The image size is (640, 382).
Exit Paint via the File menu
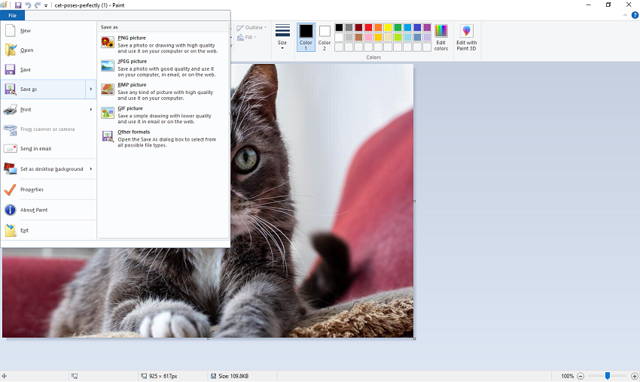coord(48,230)
